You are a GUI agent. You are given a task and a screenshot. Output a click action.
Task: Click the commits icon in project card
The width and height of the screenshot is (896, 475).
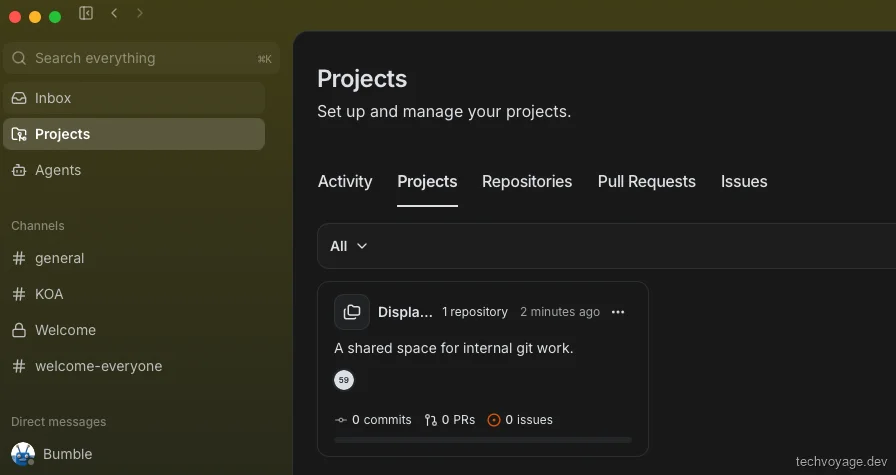coord(341,420)
